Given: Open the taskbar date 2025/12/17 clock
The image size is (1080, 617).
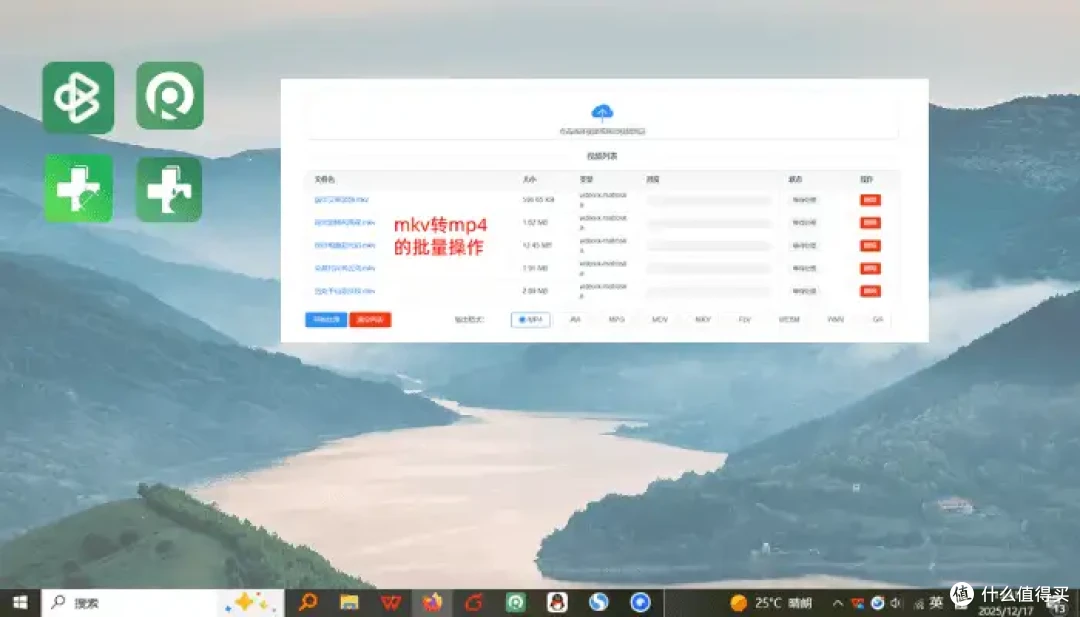Looking at the screenshot, I should tap(1006, 610).
